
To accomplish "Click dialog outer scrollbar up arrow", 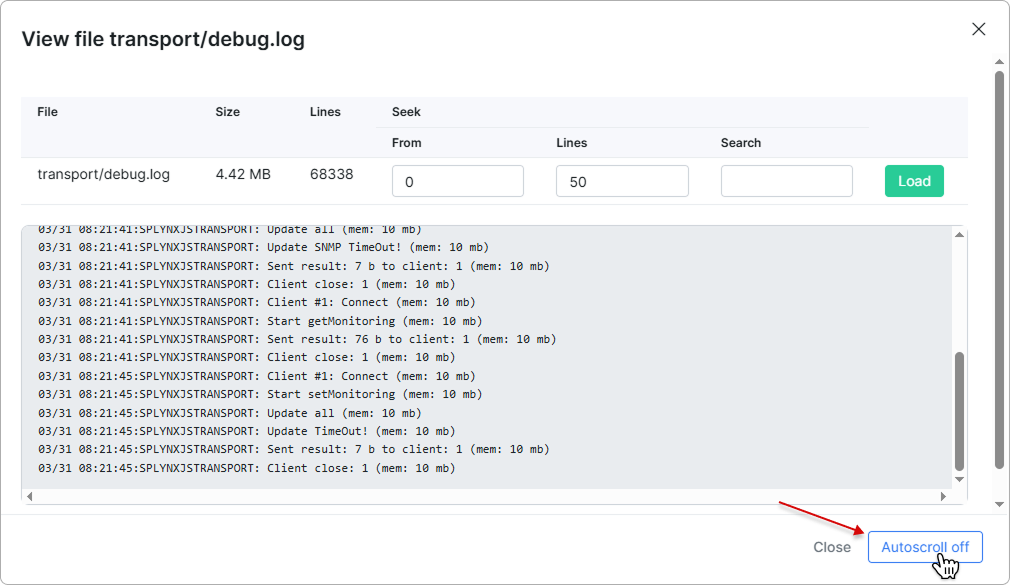I will tap(999, 62).
